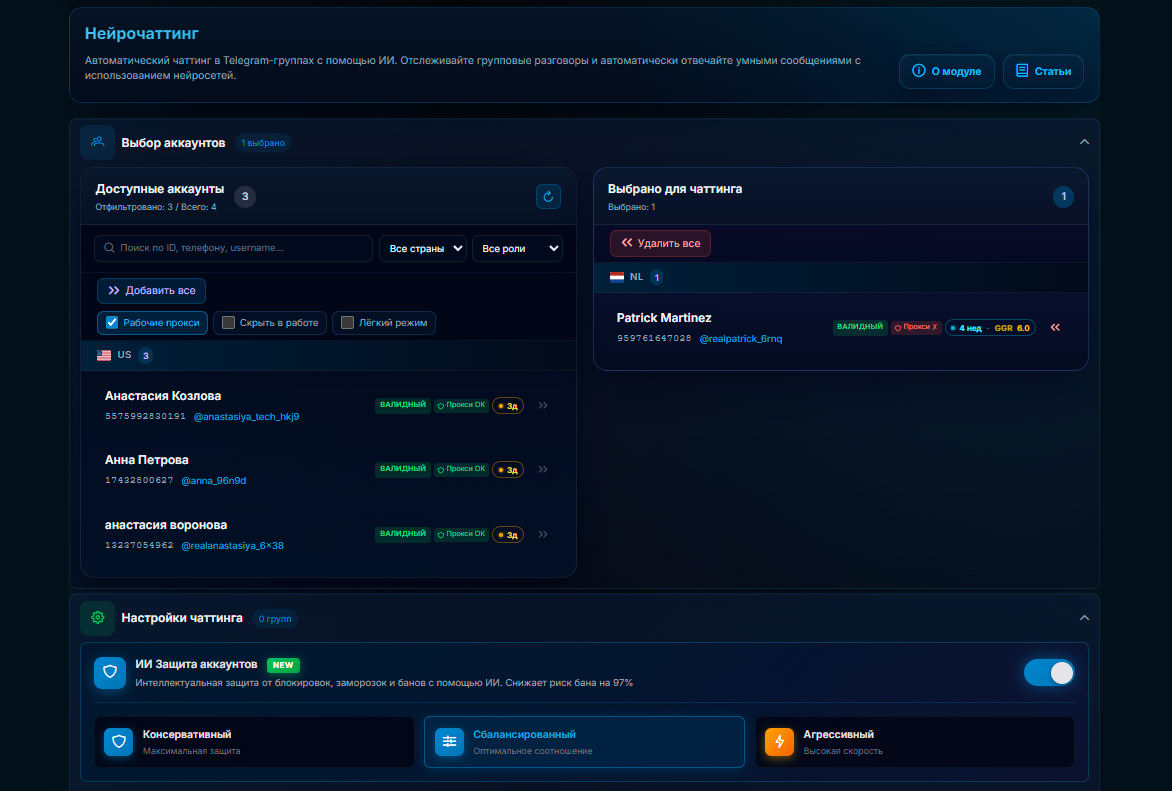Turn off the ИИ Защита аккаунтов switch

pos(1049,673)
